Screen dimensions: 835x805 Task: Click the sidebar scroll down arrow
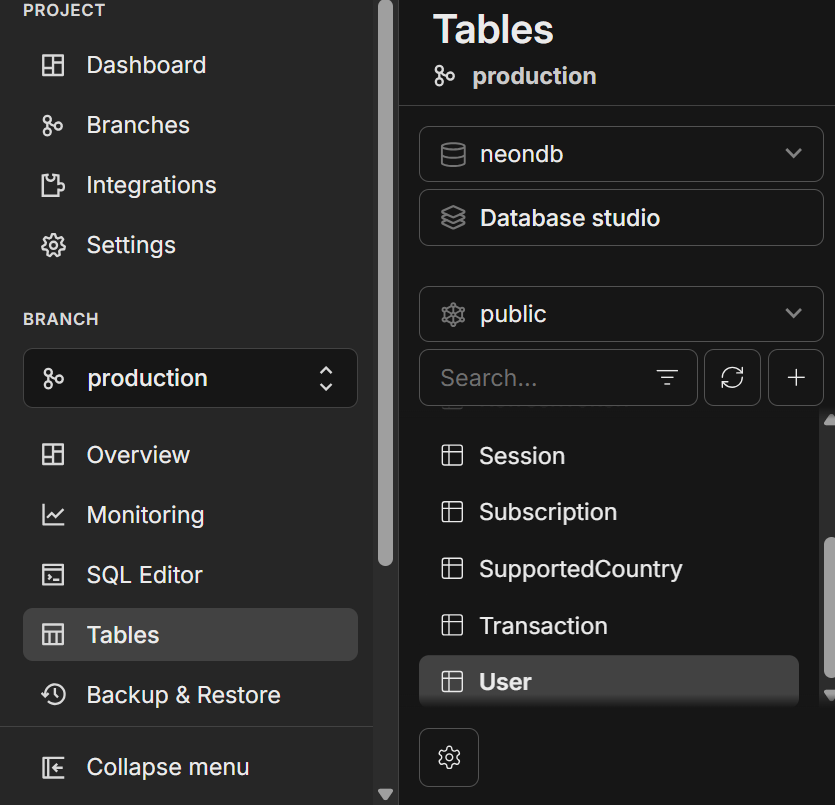386,794
